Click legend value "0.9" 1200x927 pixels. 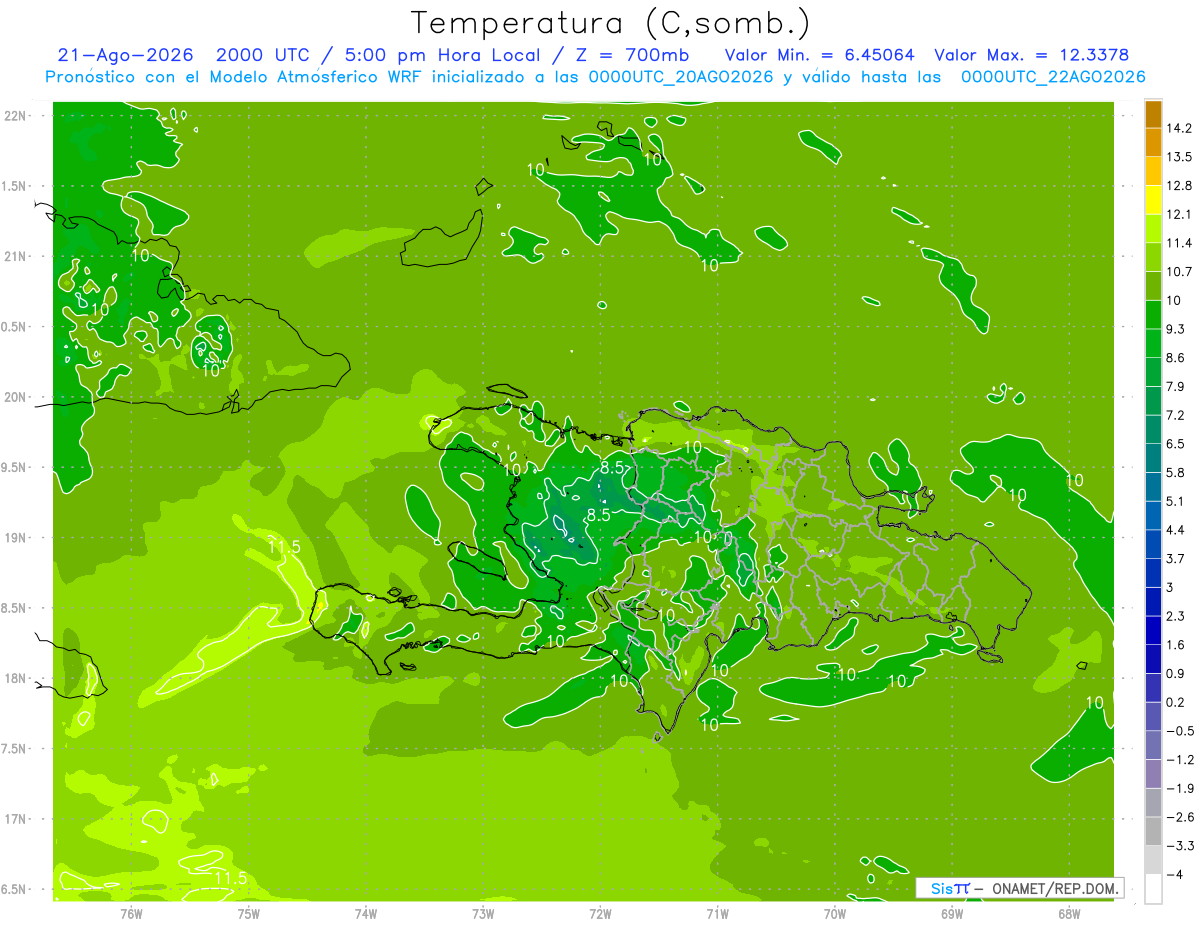[x=1176, y=674]
